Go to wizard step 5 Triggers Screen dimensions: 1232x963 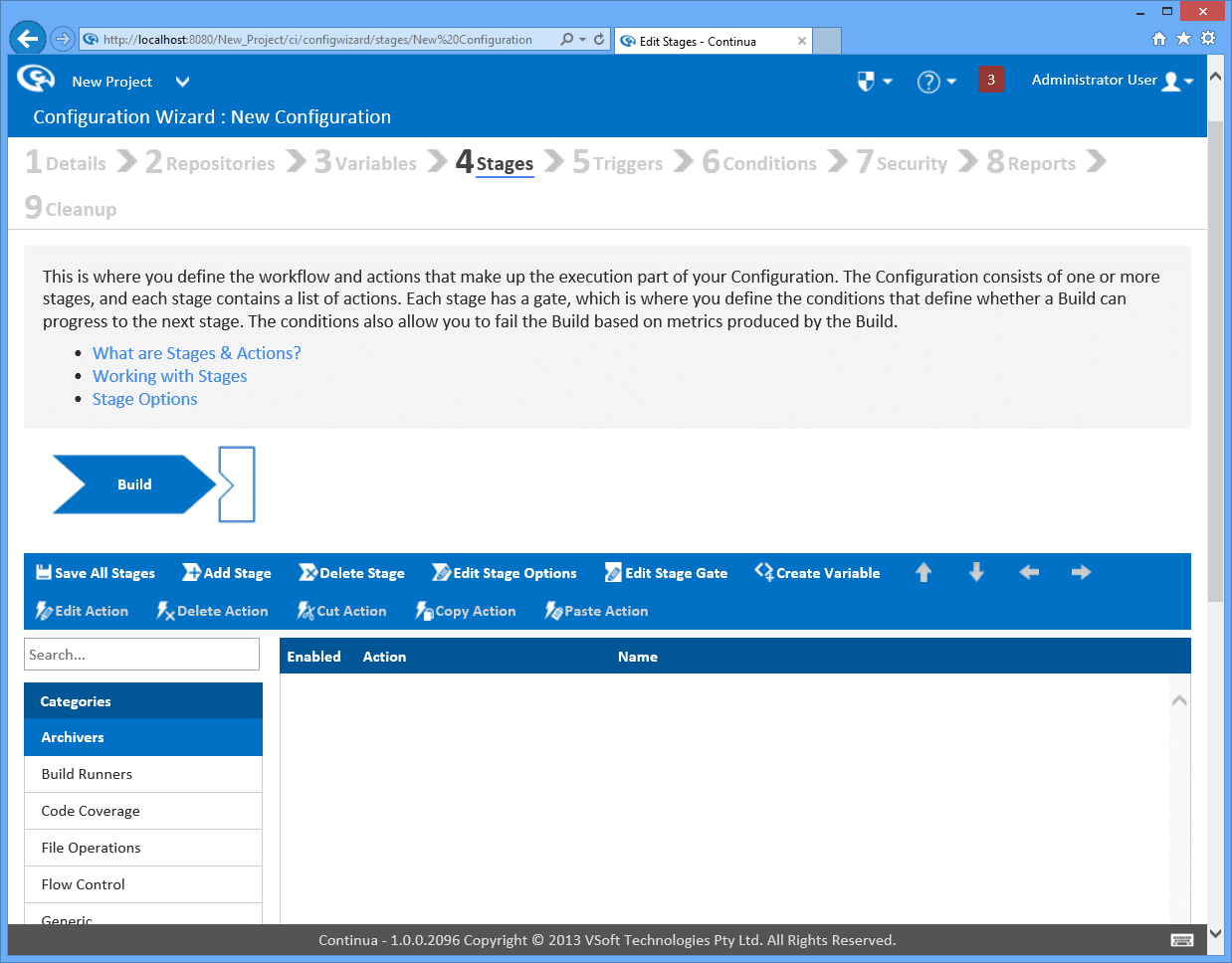click(617, 162)
